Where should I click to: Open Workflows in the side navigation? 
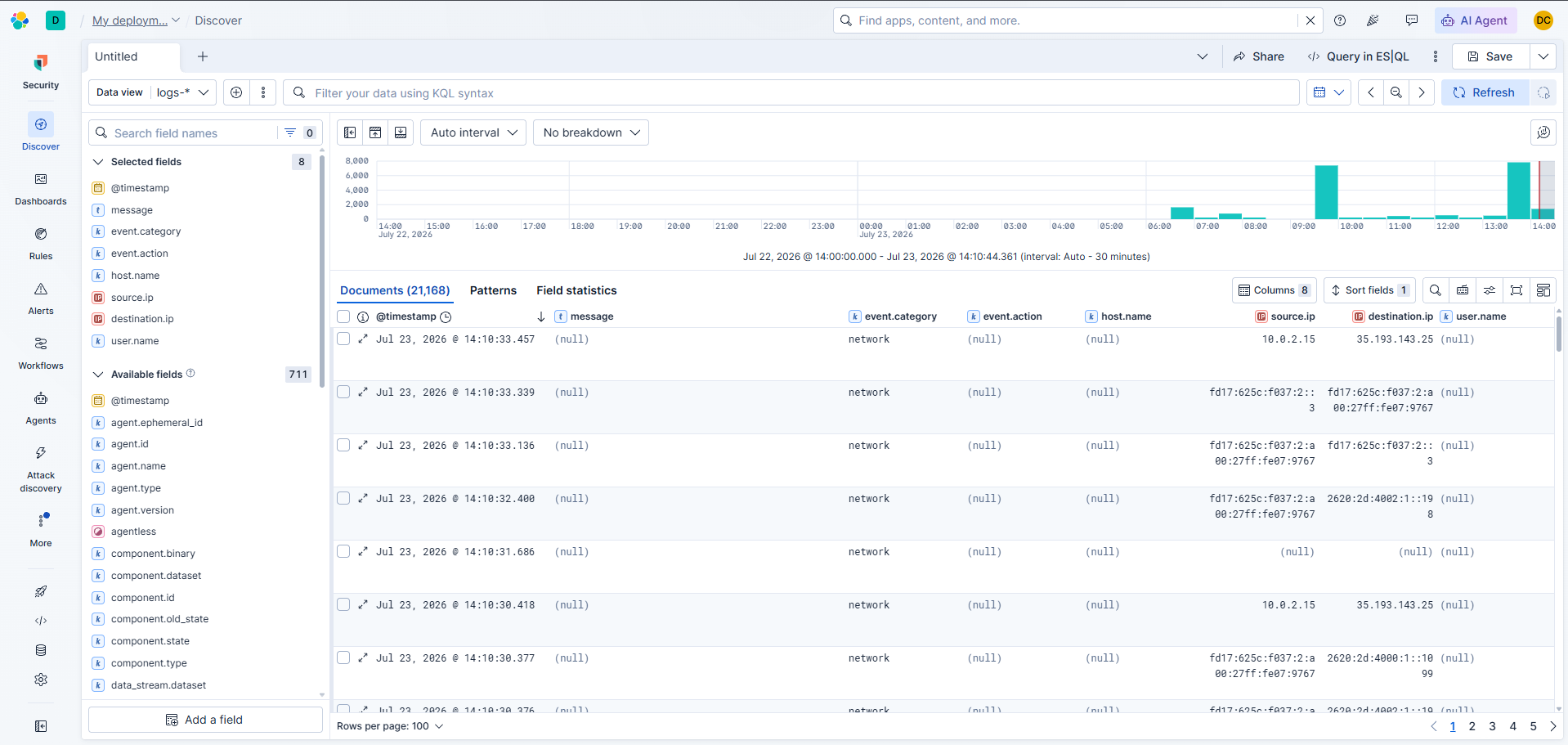coord(41,352)
